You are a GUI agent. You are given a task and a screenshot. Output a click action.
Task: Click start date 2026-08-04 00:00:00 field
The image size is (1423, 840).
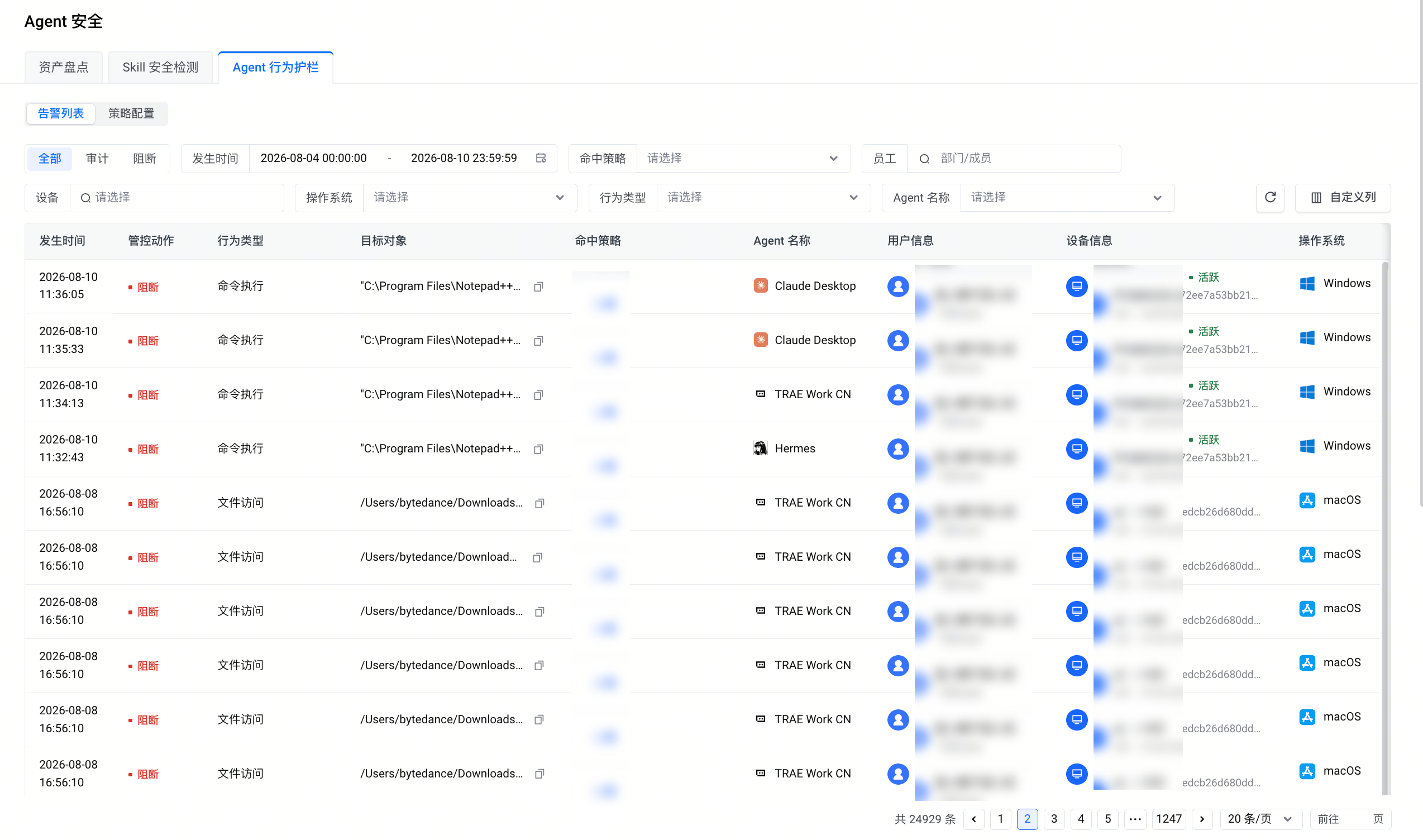click(x=313, y=159)
